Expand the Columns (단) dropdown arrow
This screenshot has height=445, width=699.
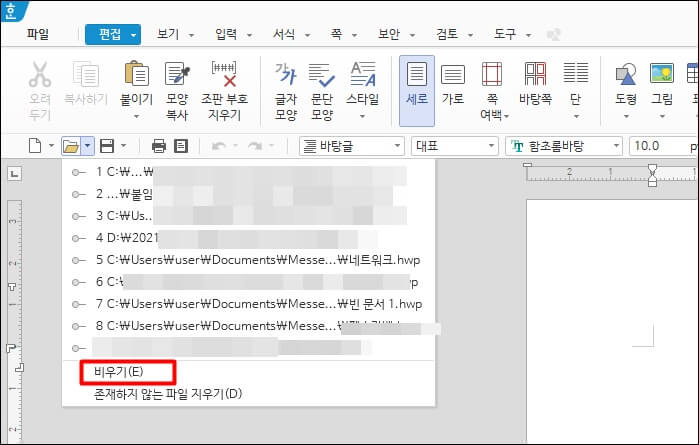coord(576,117)
